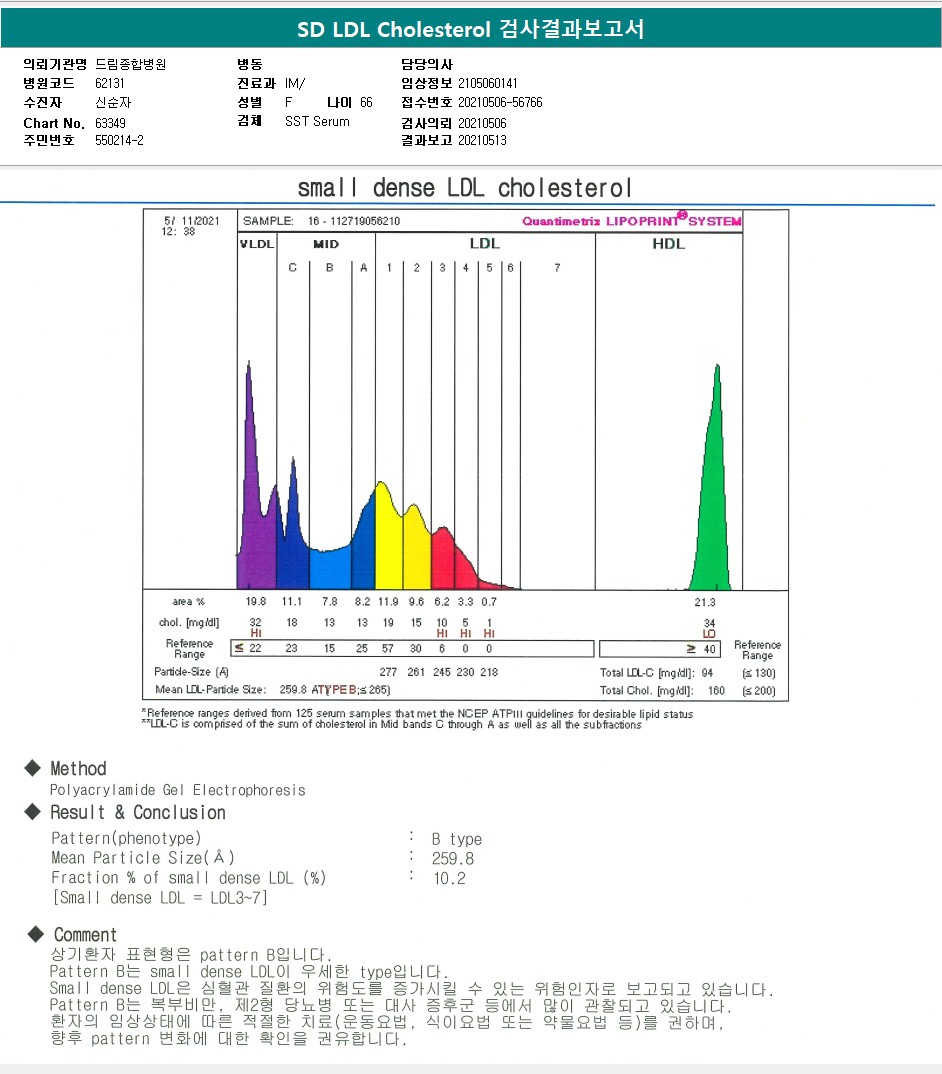Click the 'Method' section heading
The height and width of the screenshot is (1074, 942).
[78, 769]
